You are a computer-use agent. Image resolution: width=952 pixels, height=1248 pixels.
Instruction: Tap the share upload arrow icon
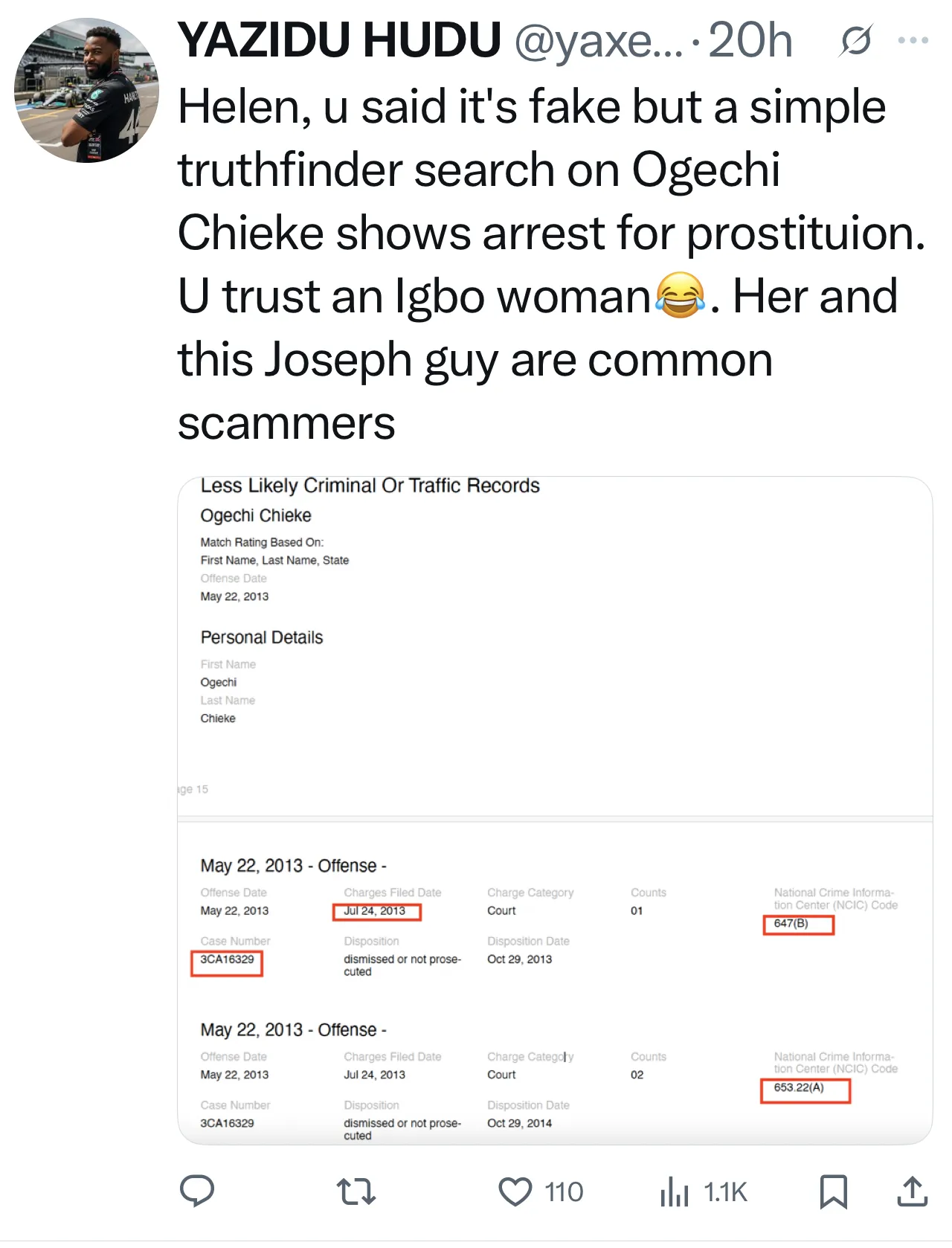tap(912, 1191)
